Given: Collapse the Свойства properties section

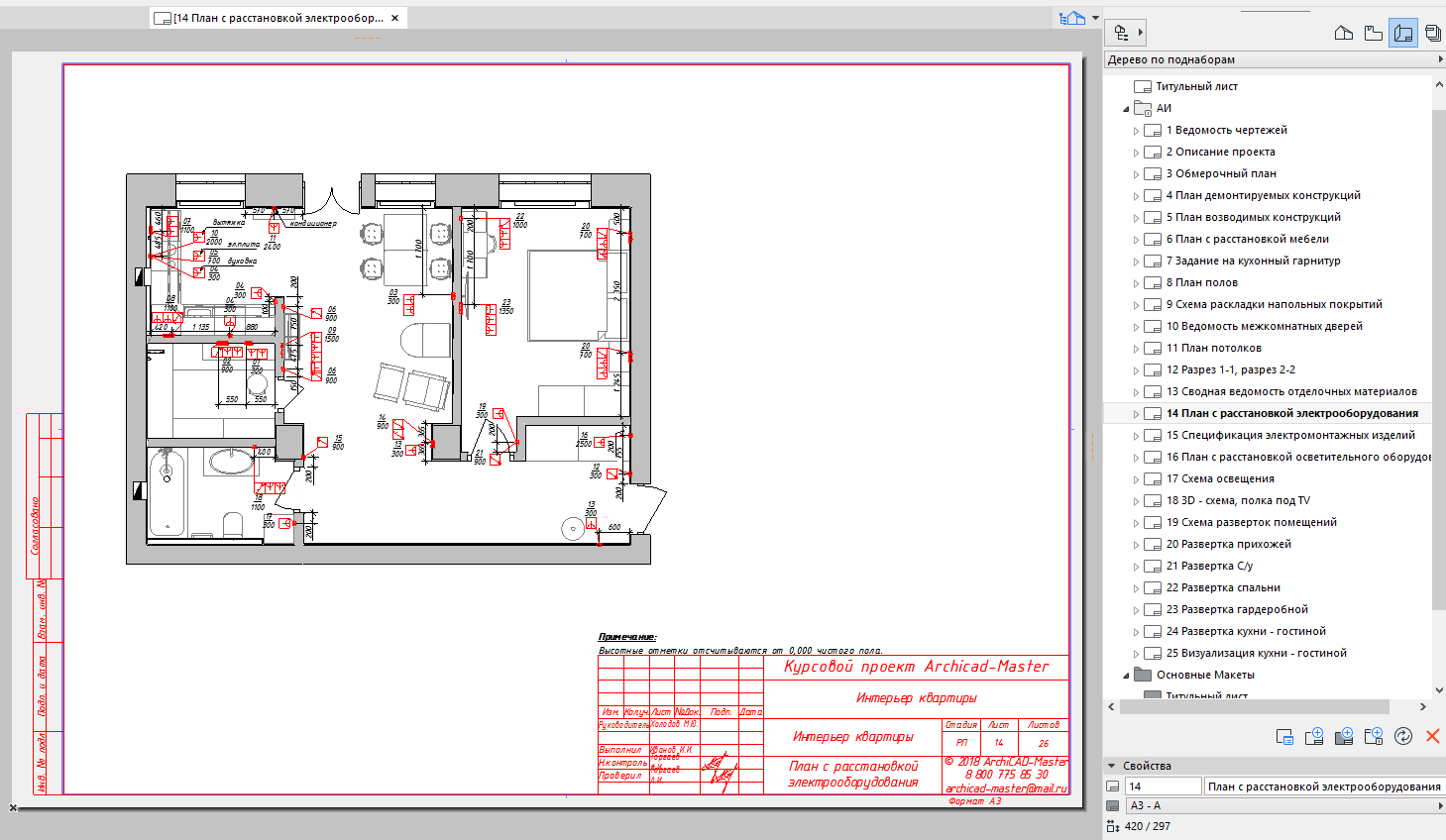Looking at the screenshot, I should [1111, 766].
